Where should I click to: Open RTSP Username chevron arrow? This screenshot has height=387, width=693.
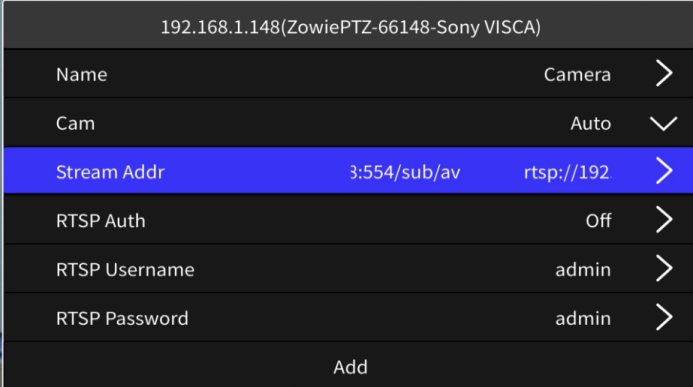(x=664, y=268)
